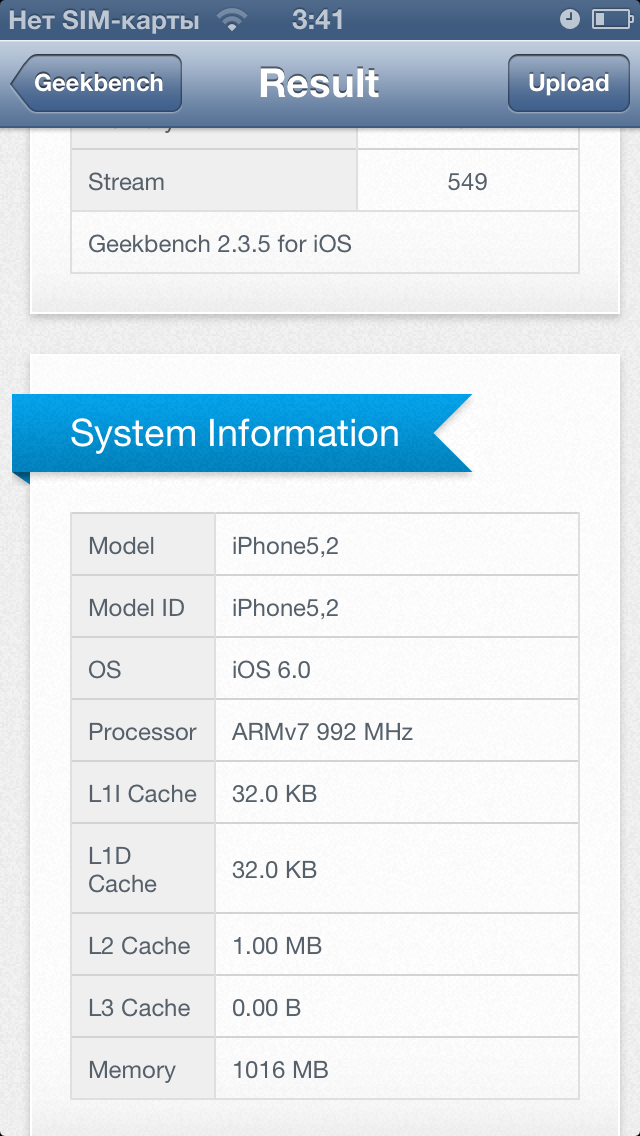Select the OS label cell
Viewport: 640px width, 1136px height.
pyautogui.click(x=144, y=669)
